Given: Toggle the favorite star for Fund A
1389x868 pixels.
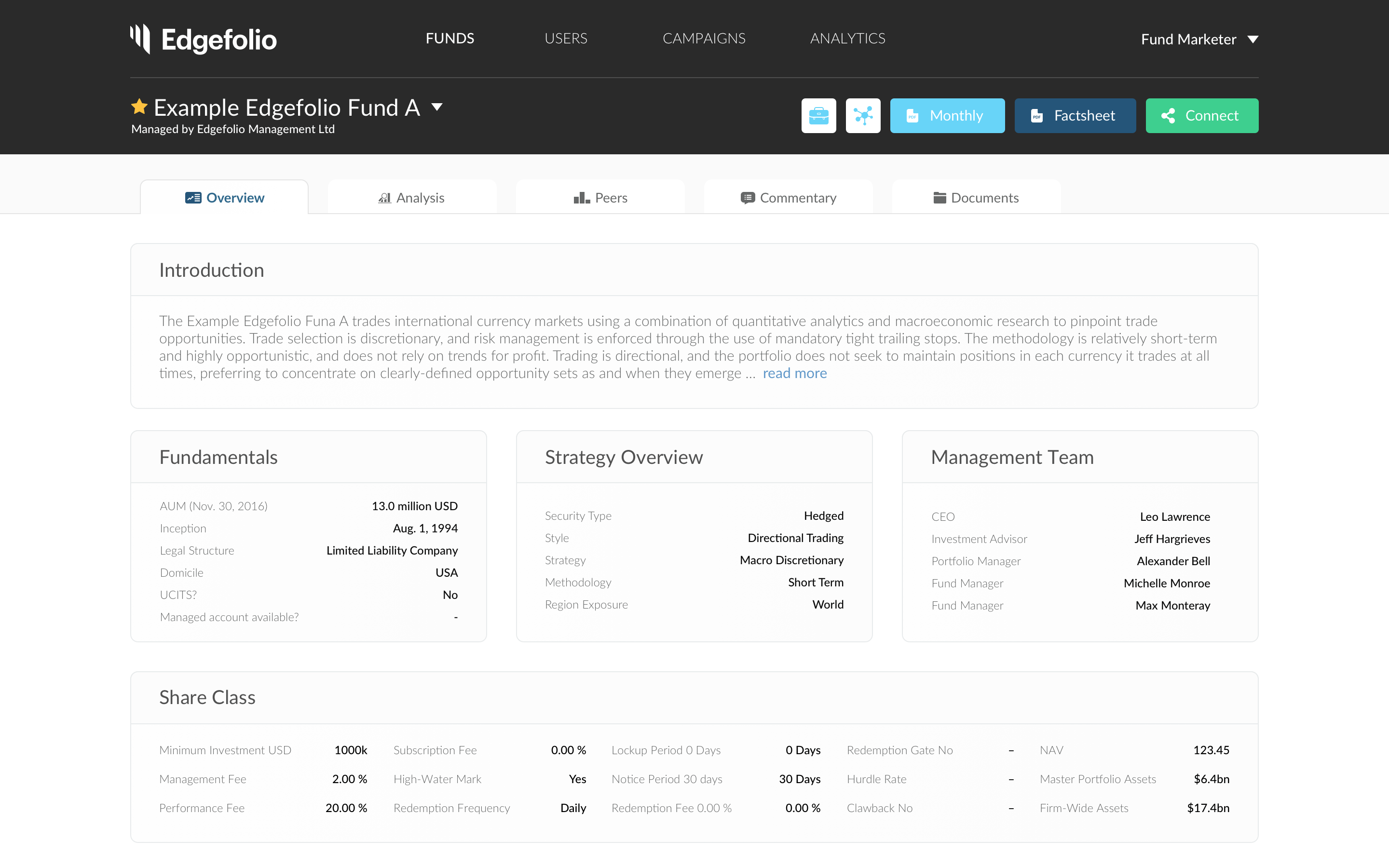Looking at the screenshot, I should tap(139, 107).
